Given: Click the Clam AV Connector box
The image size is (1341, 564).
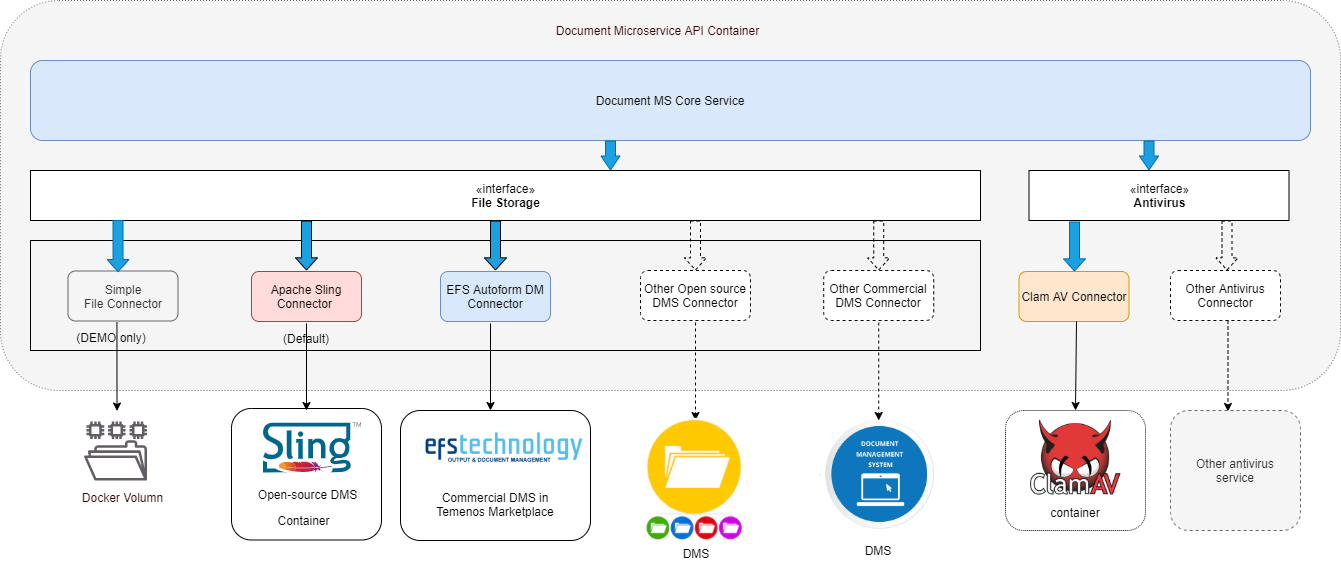Looking at the screenshot, I should 1074,296.
